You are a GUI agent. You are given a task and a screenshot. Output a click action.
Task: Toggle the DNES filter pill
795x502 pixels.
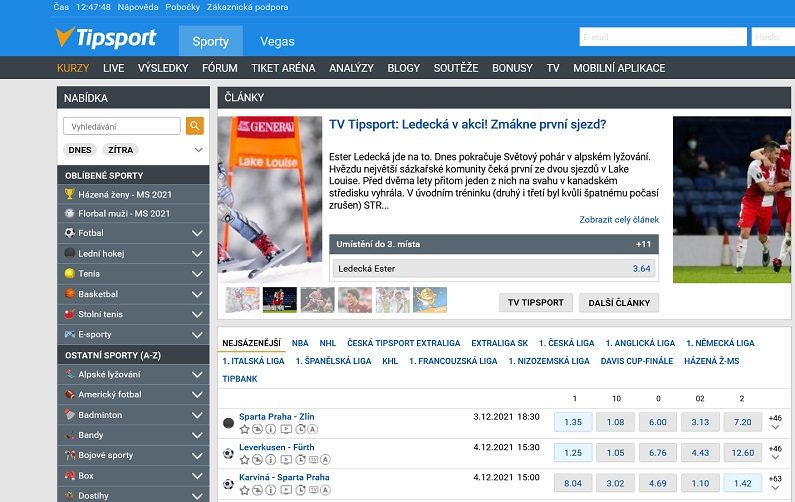(x=80, y=150)
